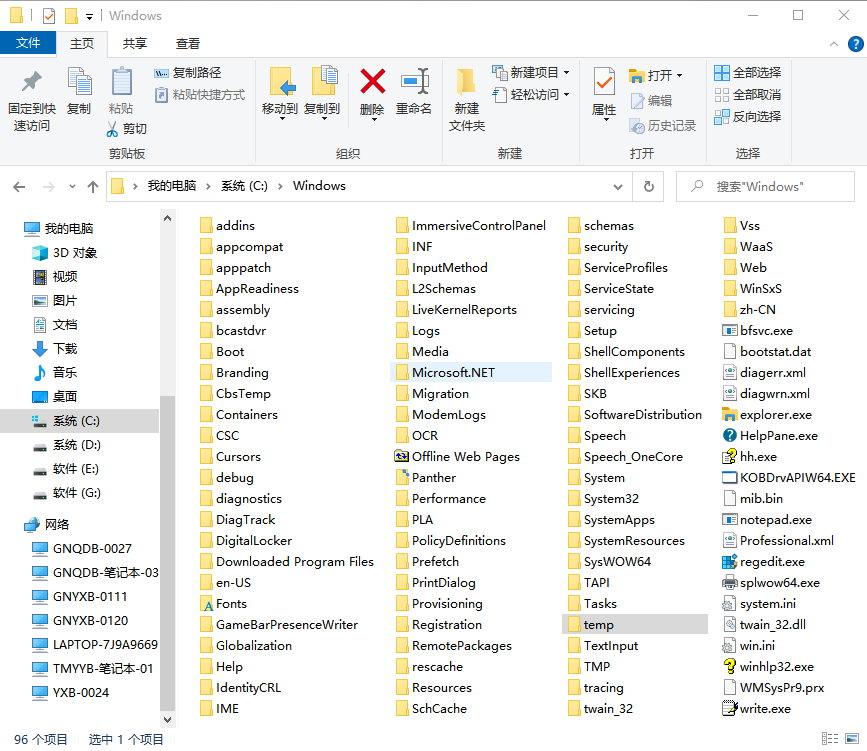Click the rename (重命名) ribbon icon
This screenshot has height=751, width=867.
pos(415,81)
